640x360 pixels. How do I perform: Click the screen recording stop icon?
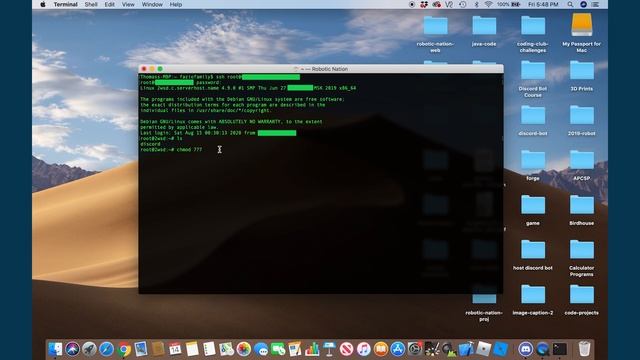click(412, 4)
